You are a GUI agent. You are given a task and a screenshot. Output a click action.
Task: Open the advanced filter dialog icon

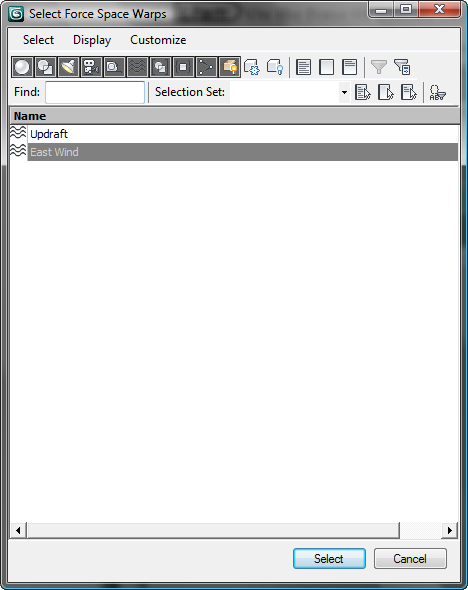pos(402,67)
